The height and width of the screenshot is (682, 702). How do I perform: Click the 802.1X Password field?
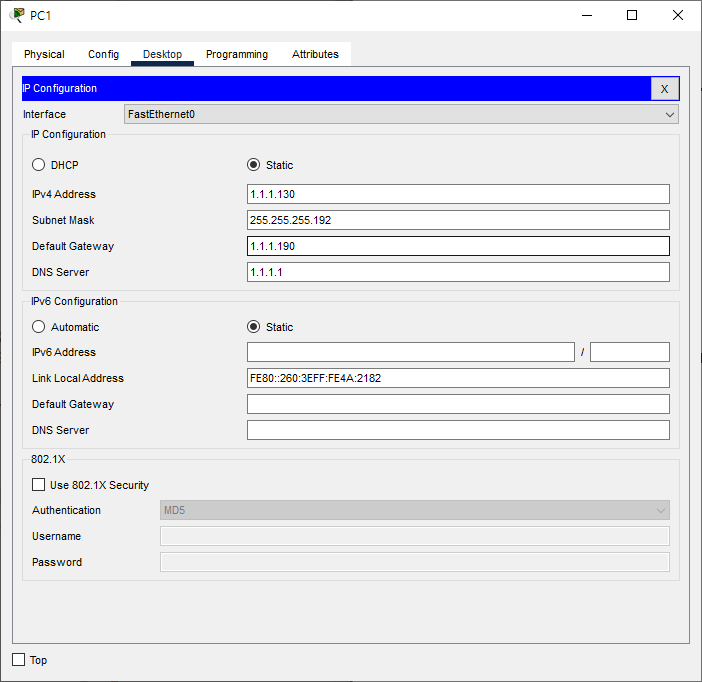pyautogui.click(x=415, y=562)
